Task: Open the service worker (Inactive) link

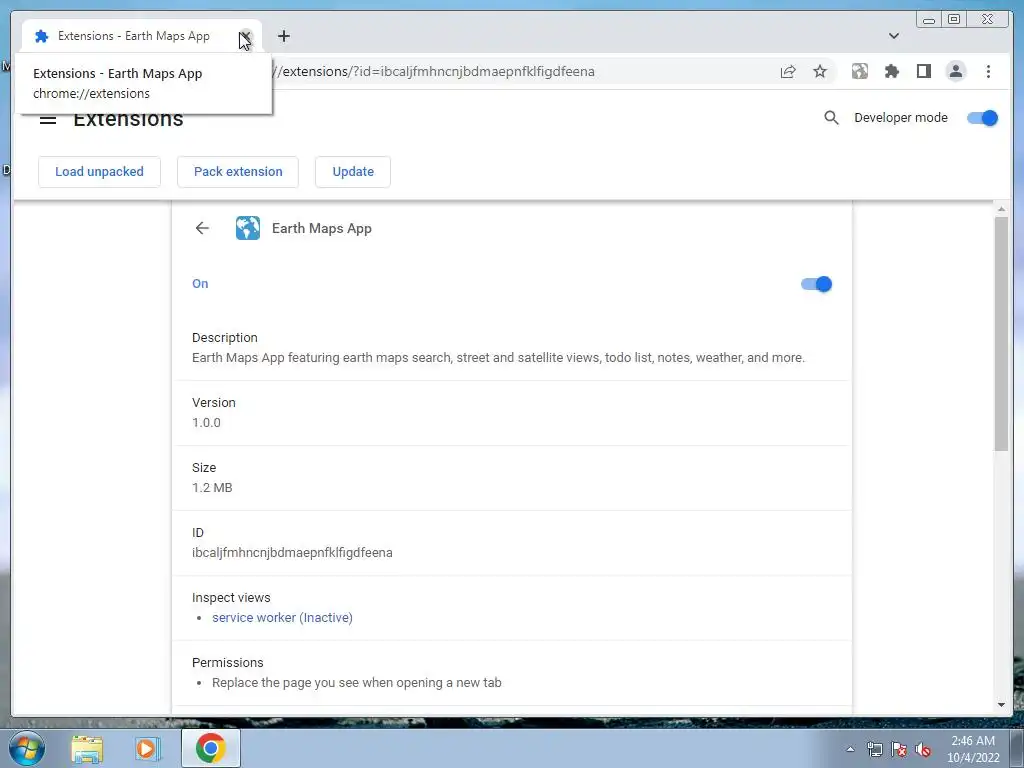Action: 282,617
